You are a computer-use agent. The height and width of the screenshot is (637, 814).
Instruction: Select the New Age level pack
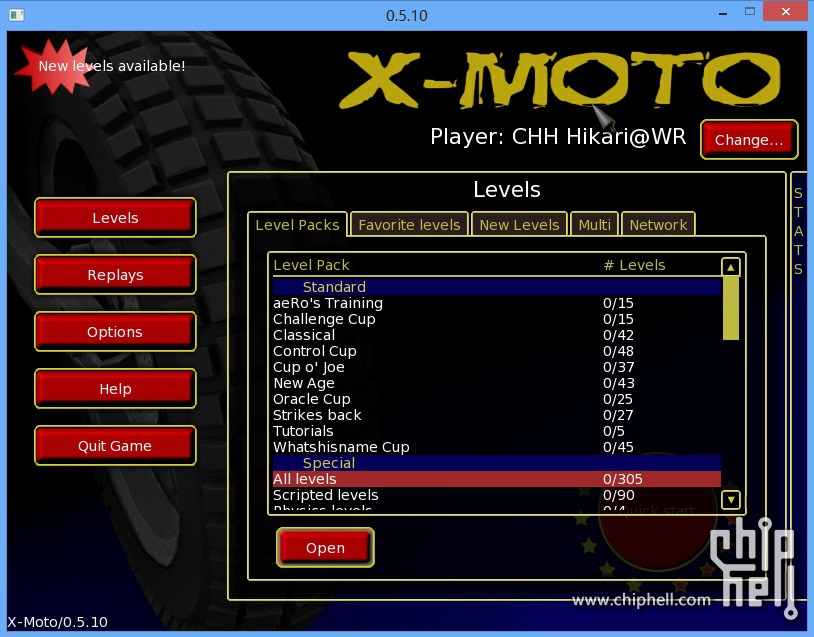tap(497, 383)
